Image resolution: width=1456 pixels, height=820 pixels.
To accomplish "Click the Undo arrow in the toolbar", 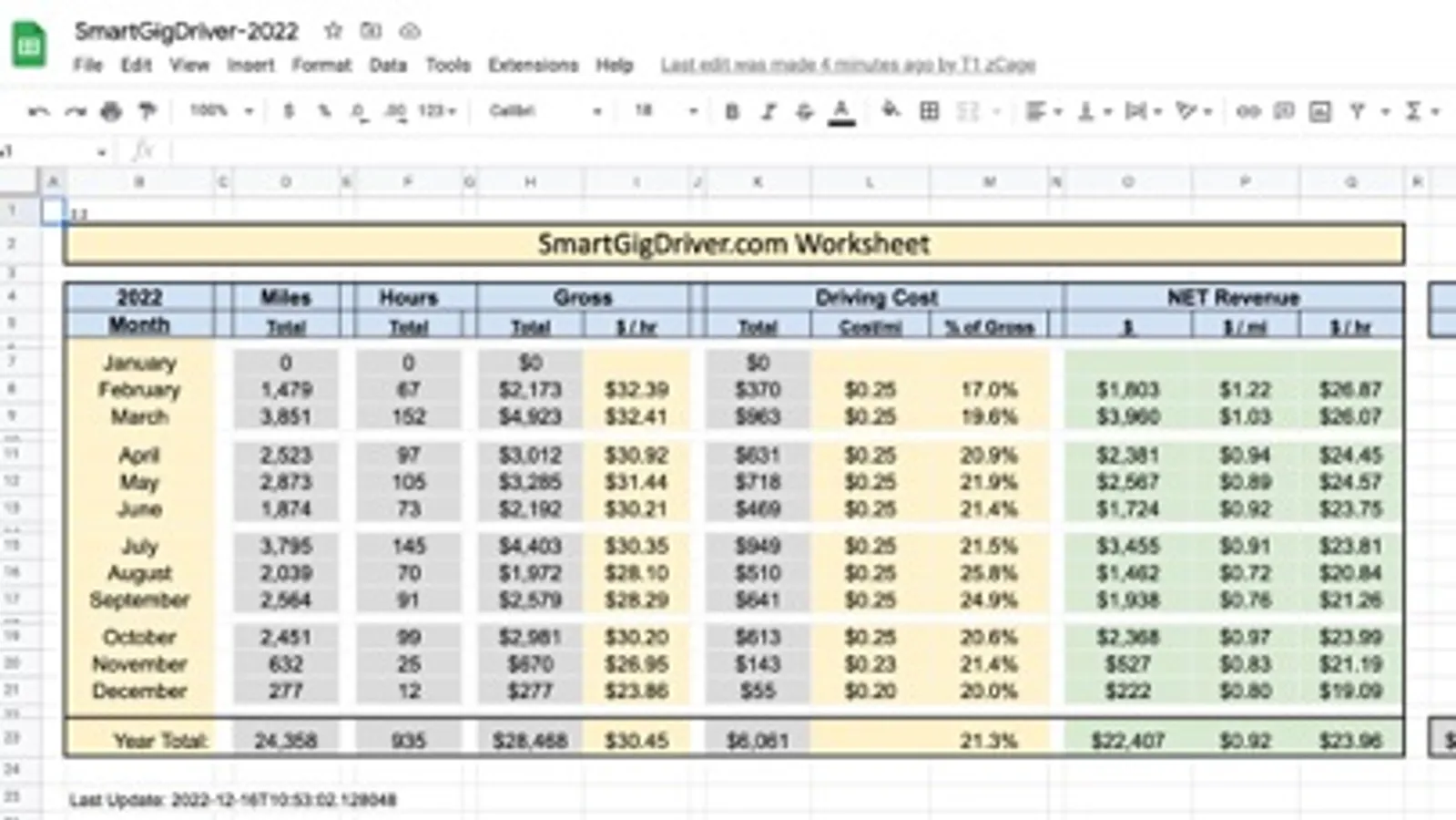I will click(38, 112).
